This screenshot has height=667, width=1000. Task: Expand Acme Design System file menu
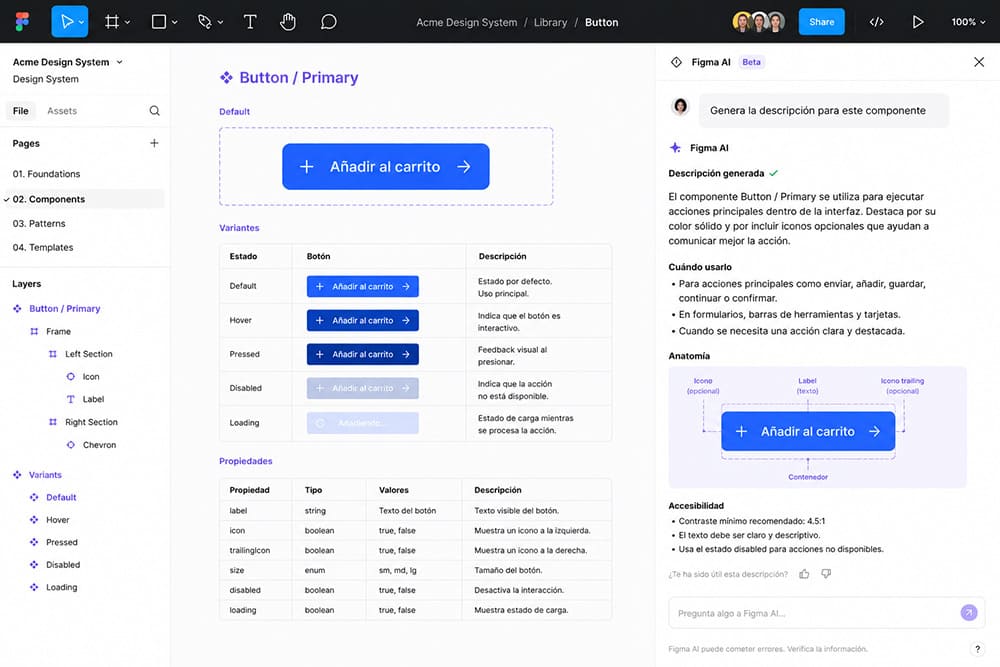pyautogui.click(x=119, y=62)
